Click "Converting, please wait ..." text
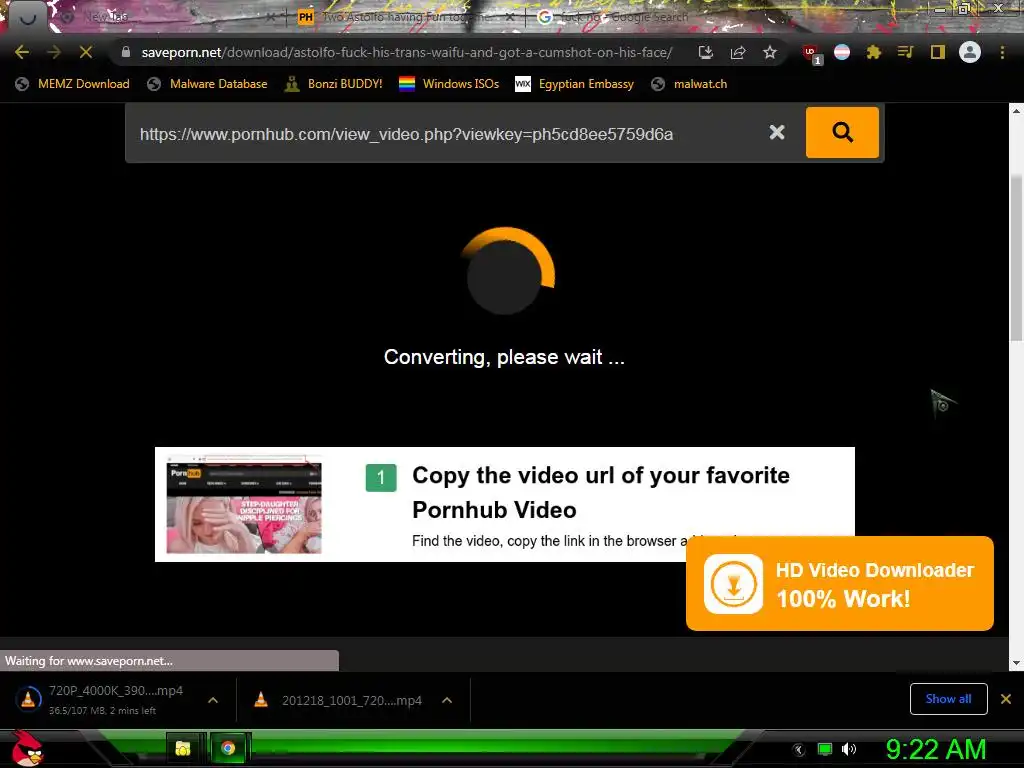This screenshot has height=768, width=1024. [504, 357]
